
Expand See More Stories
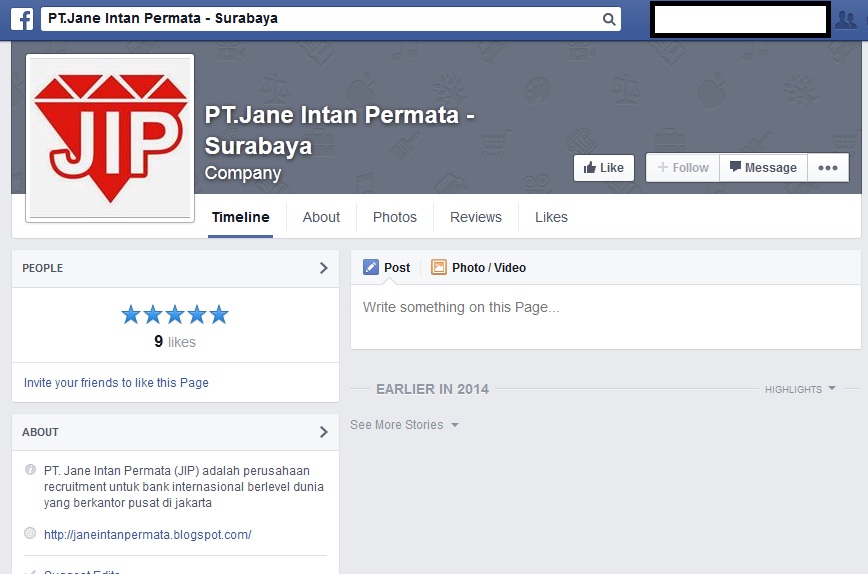[404, 425]
